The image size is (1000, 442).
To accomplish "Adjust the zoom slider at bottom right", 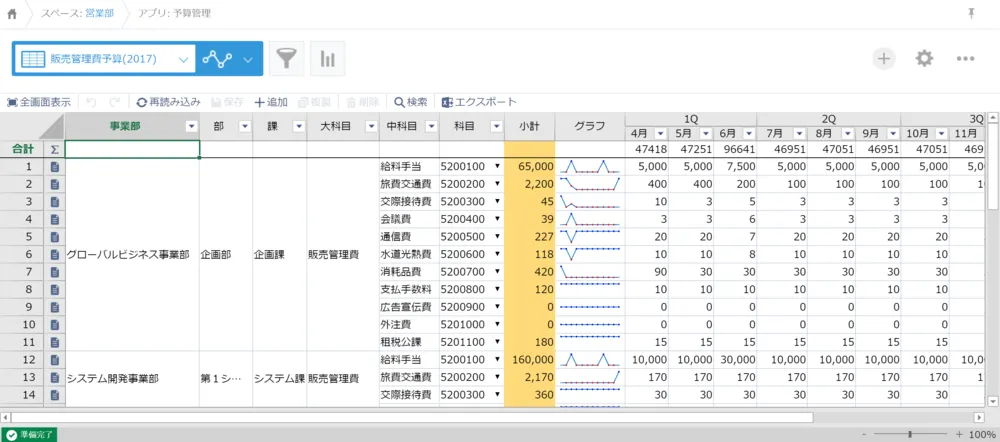I will click(x=908, y=435).
